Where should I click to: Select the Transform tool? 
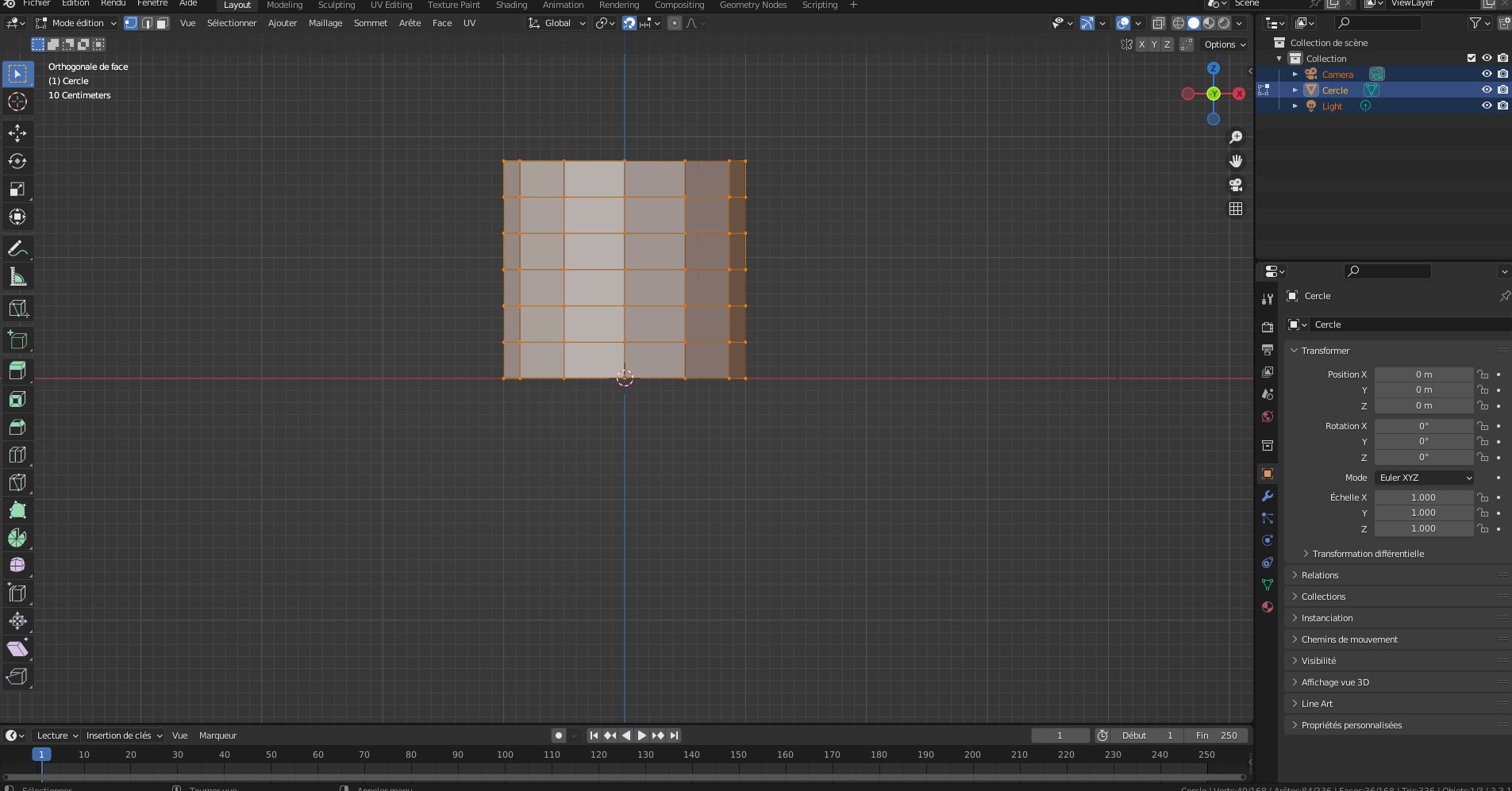click(x=17, y=217)
